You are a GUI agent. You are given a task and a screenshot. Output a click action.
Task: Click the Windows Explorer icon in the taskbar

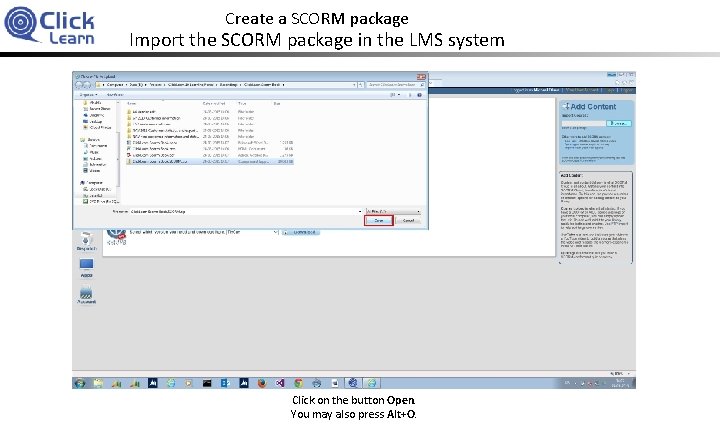coord(98,383)
